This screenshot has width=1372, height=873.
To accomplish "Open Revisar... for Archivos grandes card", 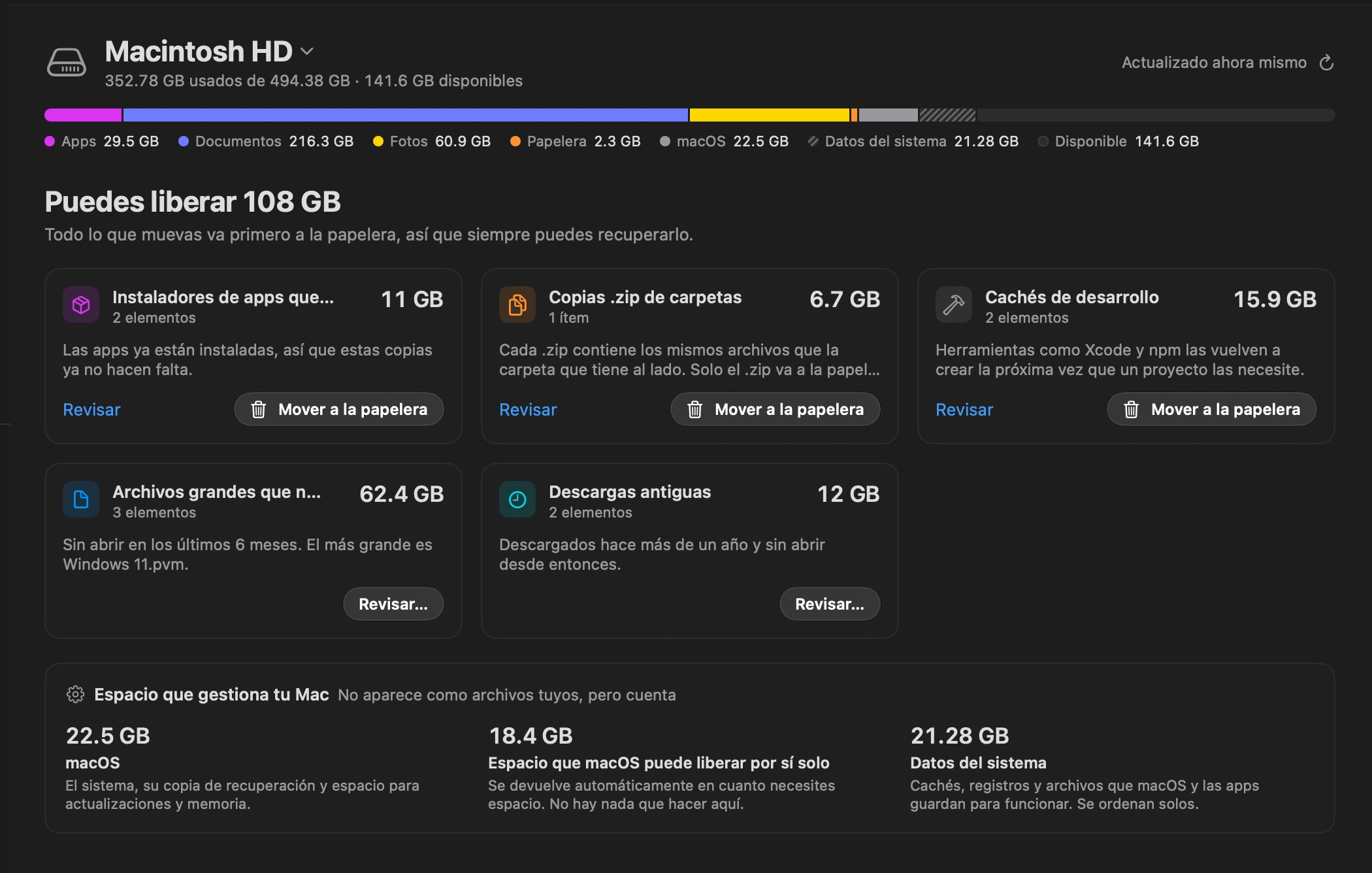I will pyautogui.click(x=393, y=604).
